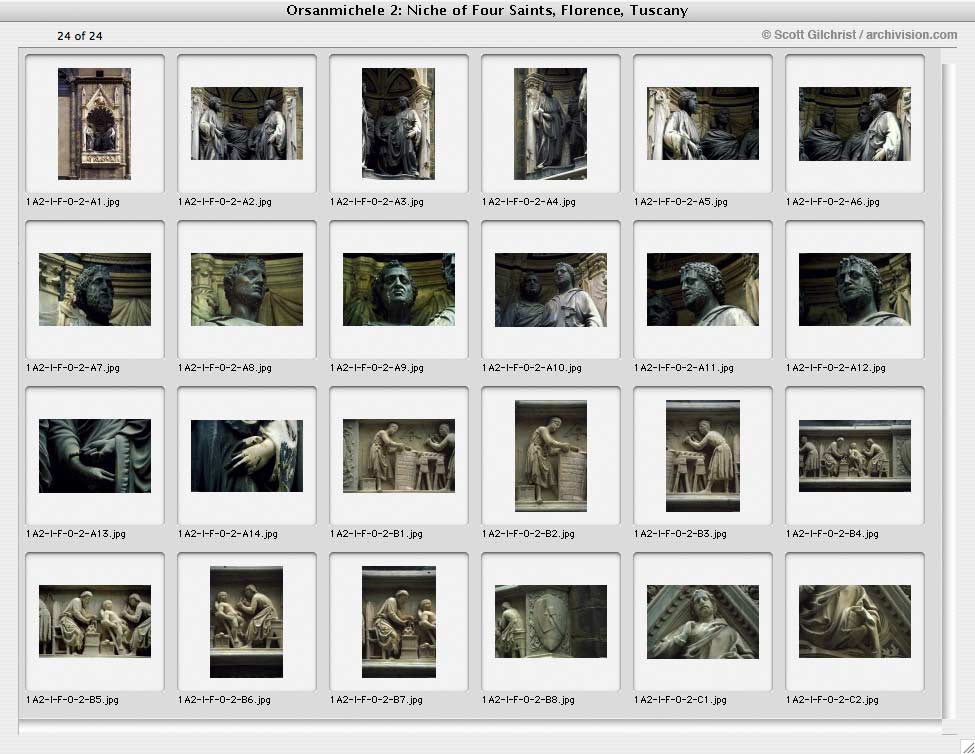The height and width of the screenshot is (754, 975).
Task: Click the filename text 1A2-I-F-O-2-A3.jpg
Action: click(x=377, y=201)
